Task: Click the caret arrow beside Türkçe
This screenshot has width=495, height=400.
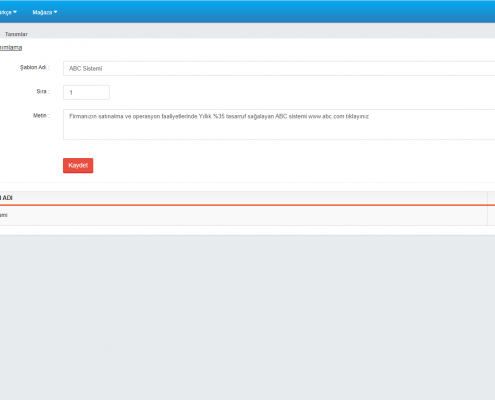Action: 15,12
